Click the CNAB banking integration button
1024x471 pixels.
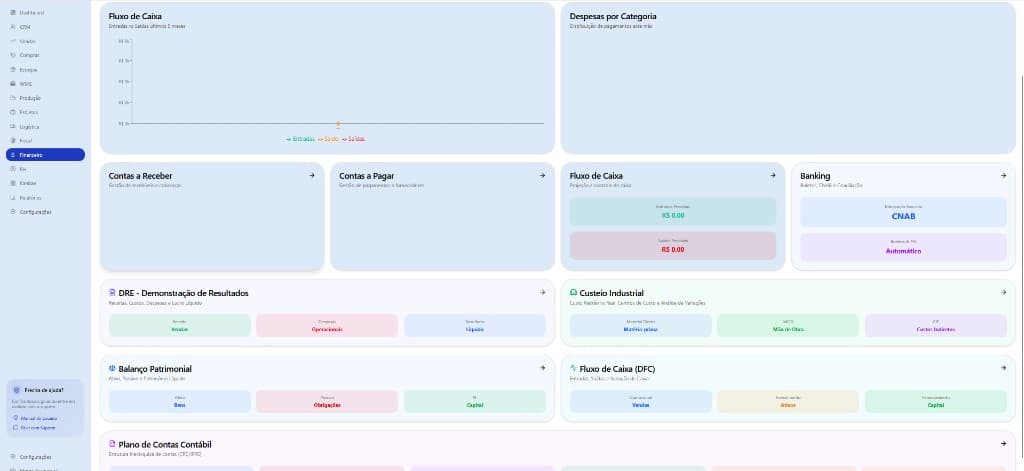click(903, 215)
